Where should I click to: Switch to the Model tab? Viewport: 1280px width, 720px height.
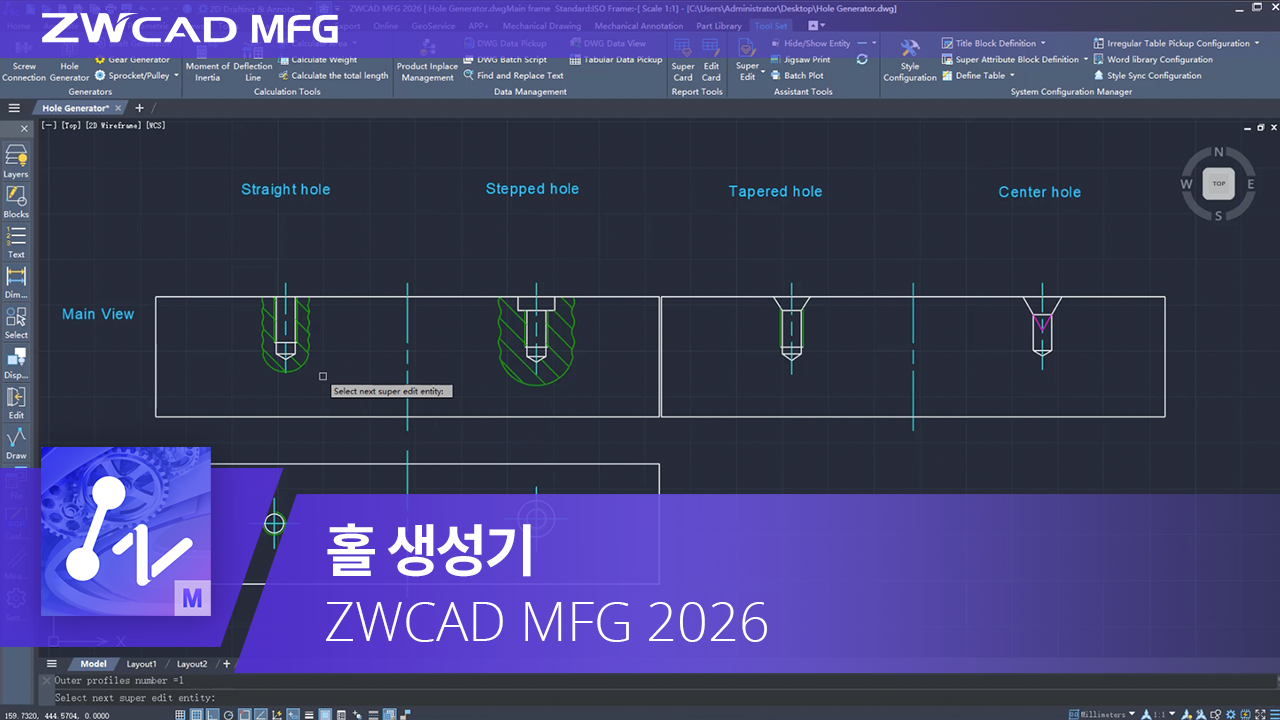(93, 664)
